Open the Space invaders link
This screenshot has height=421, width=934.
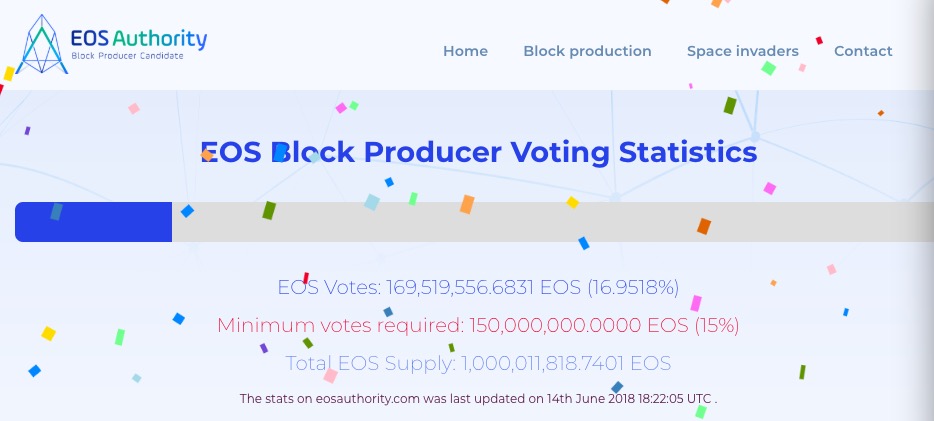point(743,51)
